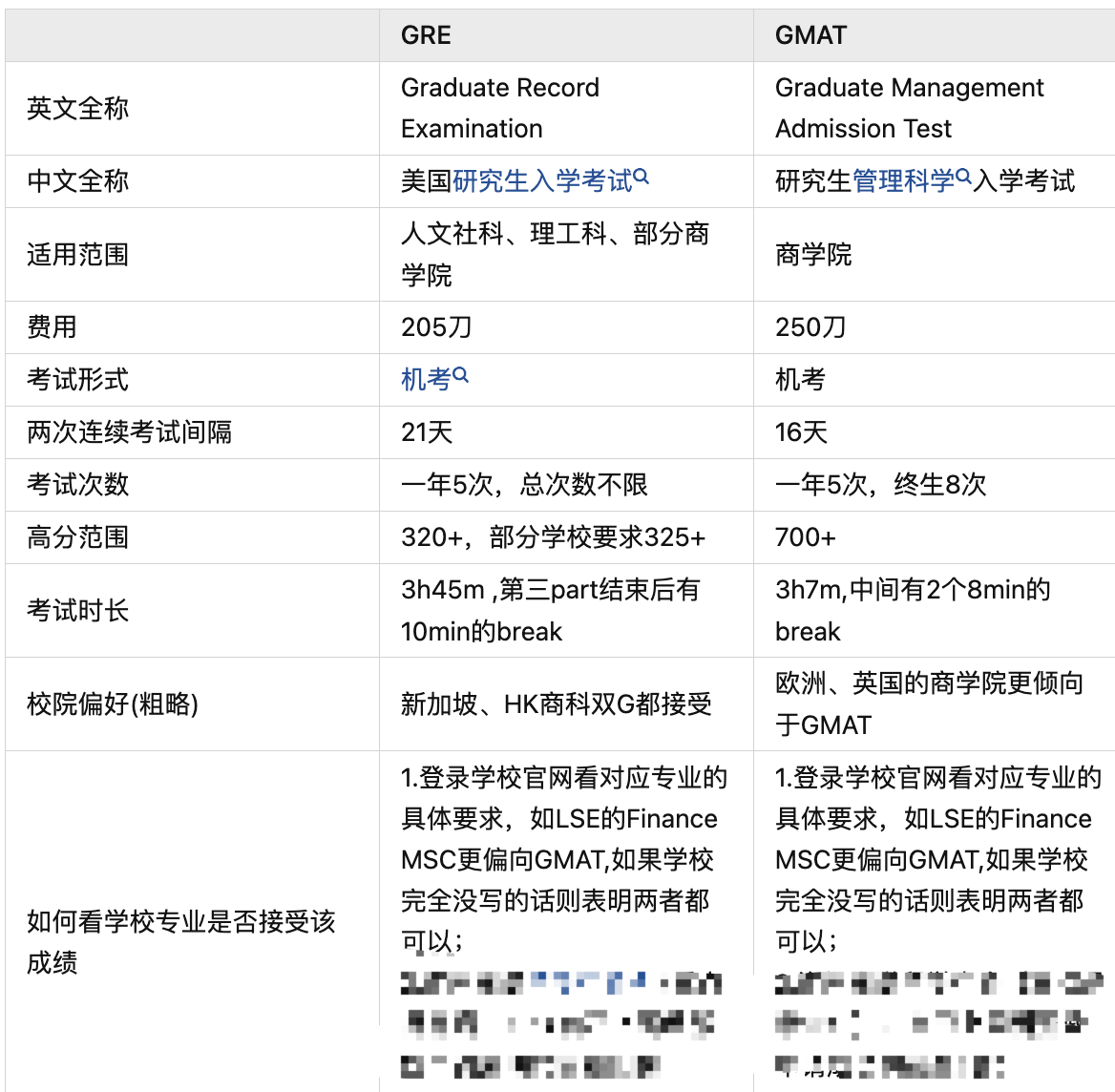Click the Graduate Record Examination cell
The width and height of the screenshot is (1115, 1092).
click(x=499, y=108)
